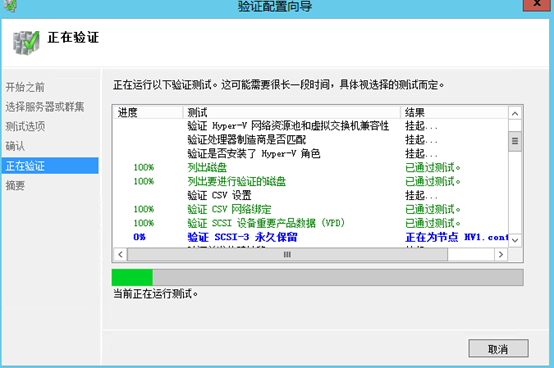Select the 验证 CSV 网络绑定 test row

click(x=311, y=209)
